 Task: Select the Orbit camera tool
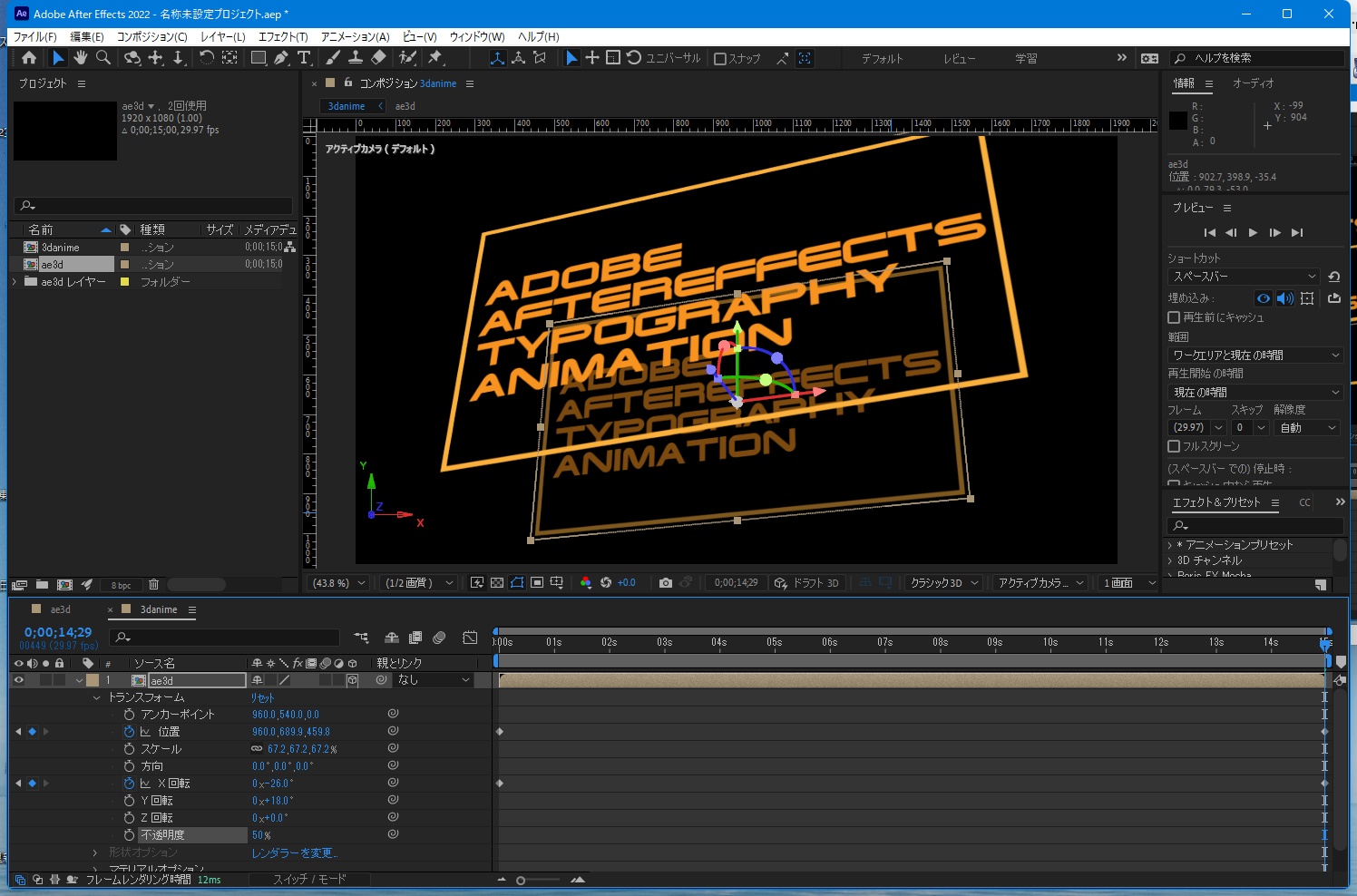[x=132, y=58]
